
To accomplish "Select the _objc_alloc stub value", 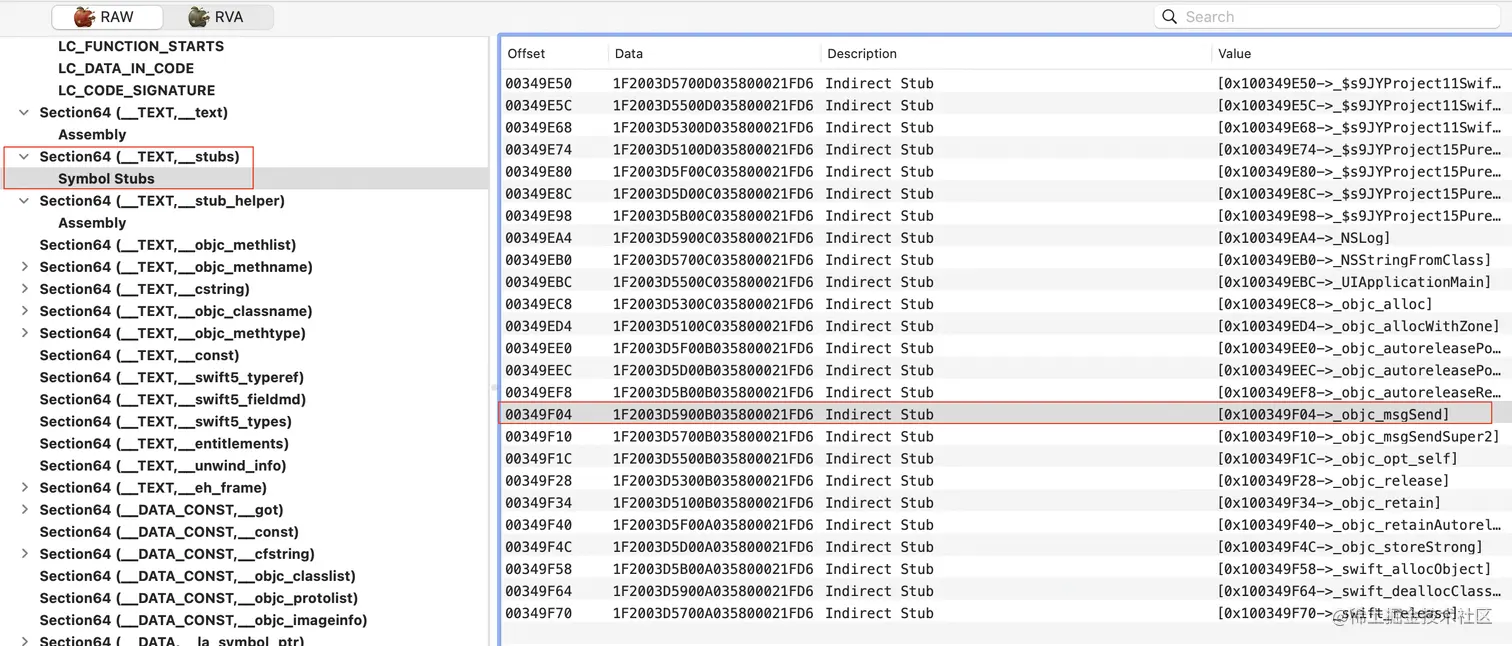I will [x=1325, y=304].
